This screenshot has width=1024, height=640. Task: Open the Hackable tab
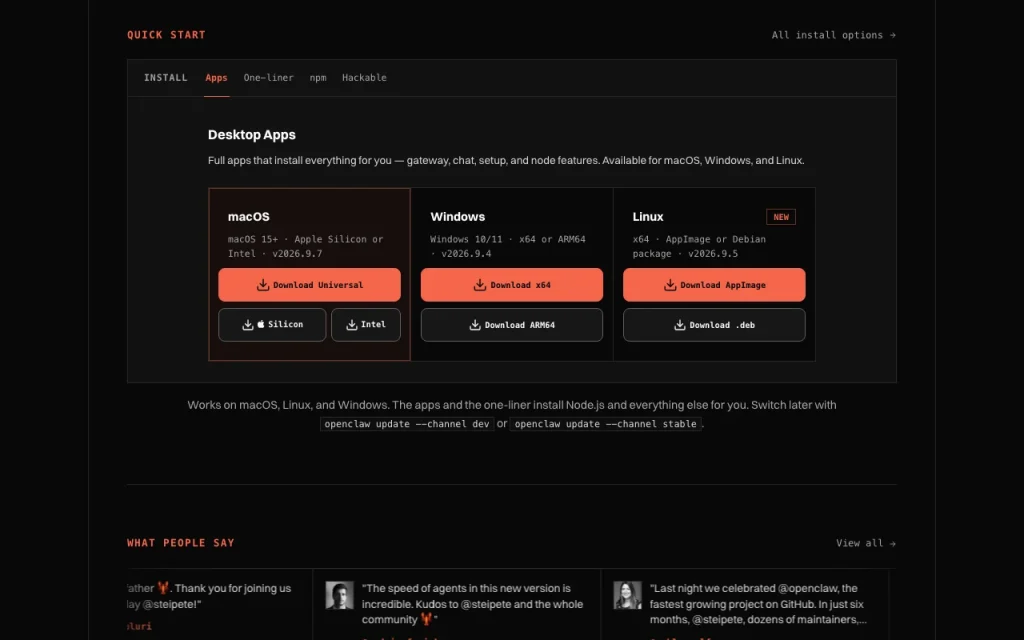click(x=364, y=78)
